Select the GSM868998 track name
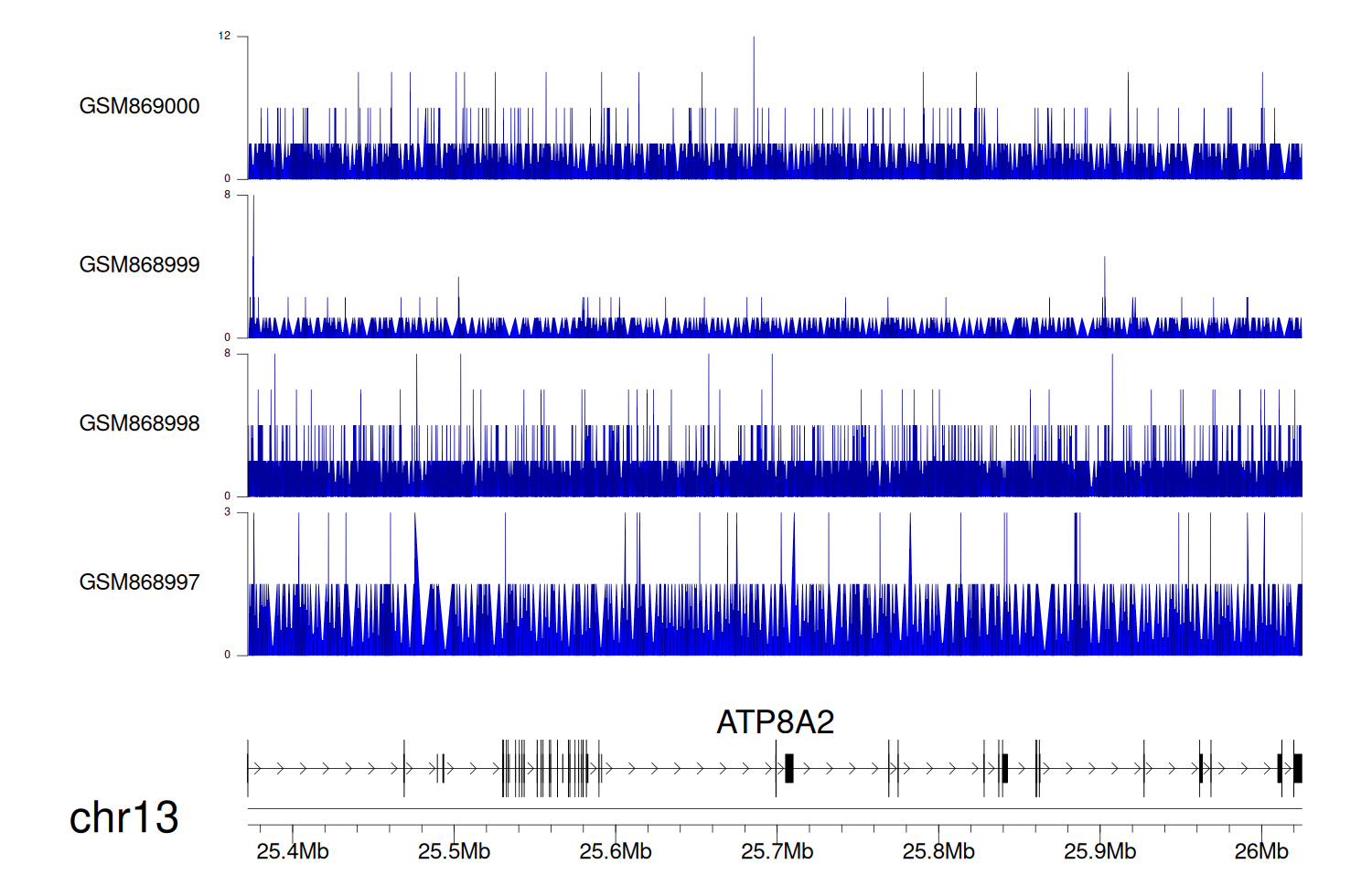Image resolution: width=1372 pixels, height=896 pixels. tap(139, 423)
